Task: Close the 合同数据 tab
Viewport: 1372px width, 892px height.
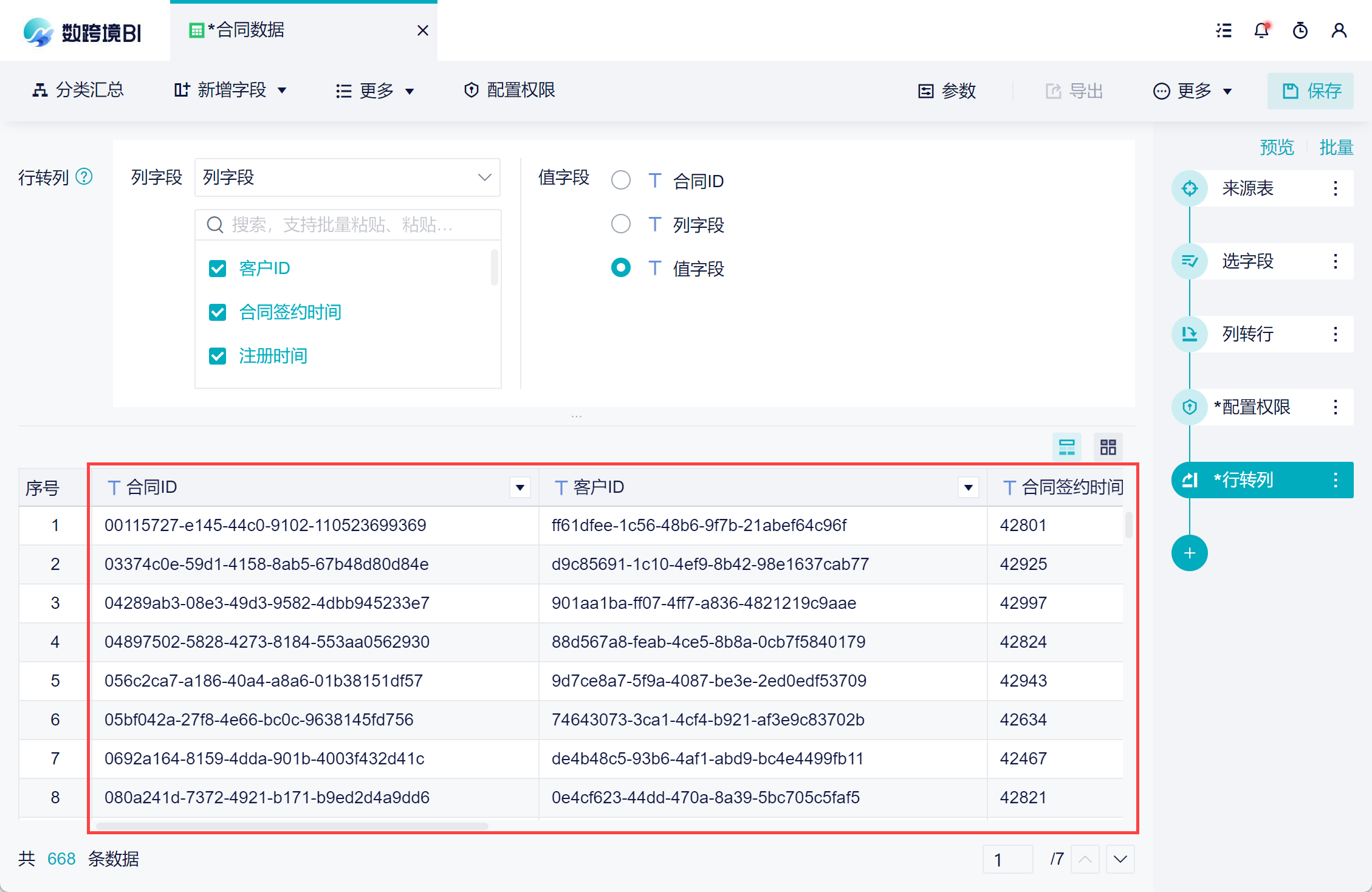Action: (423, 30)
